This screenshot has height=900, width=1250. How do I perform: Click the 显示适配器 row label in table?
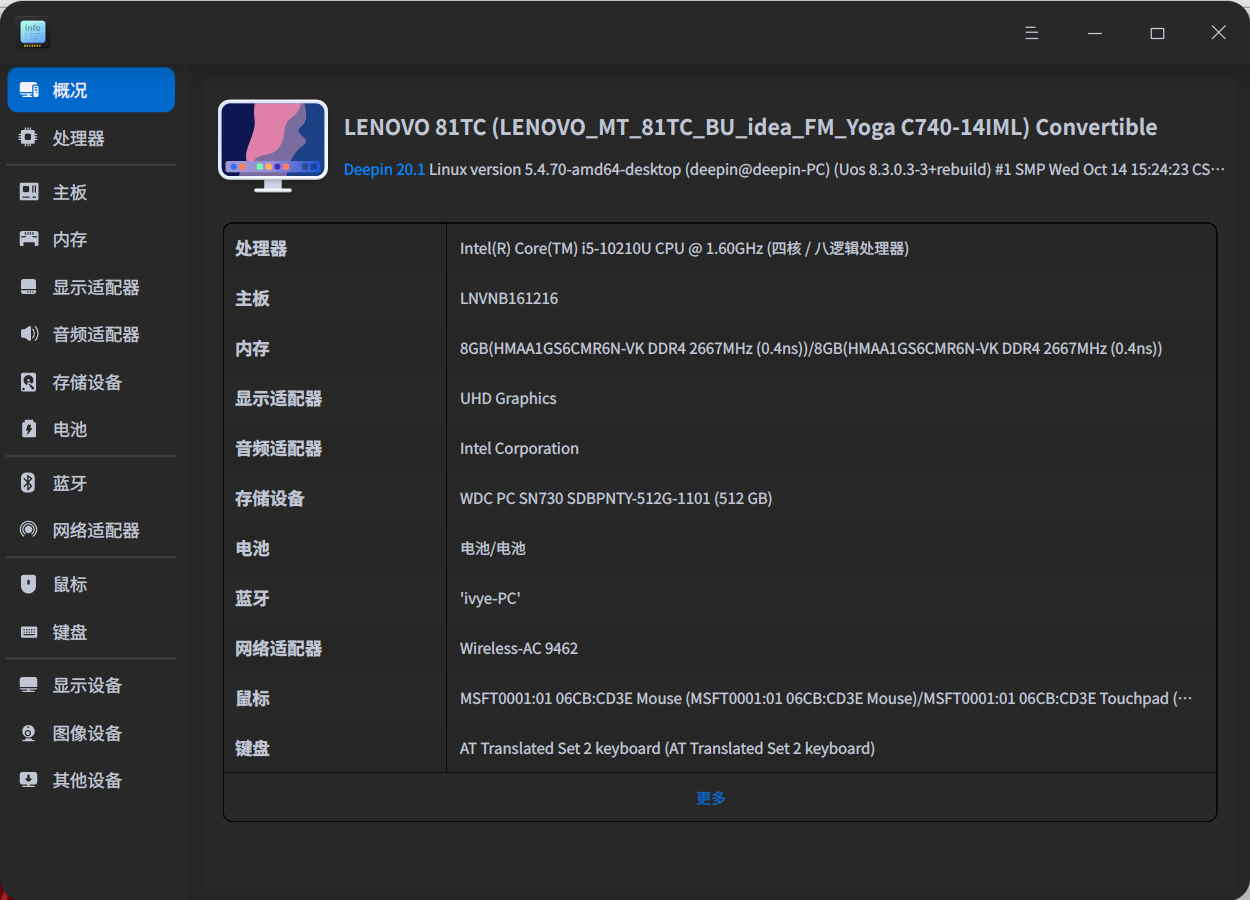[278, 398]
